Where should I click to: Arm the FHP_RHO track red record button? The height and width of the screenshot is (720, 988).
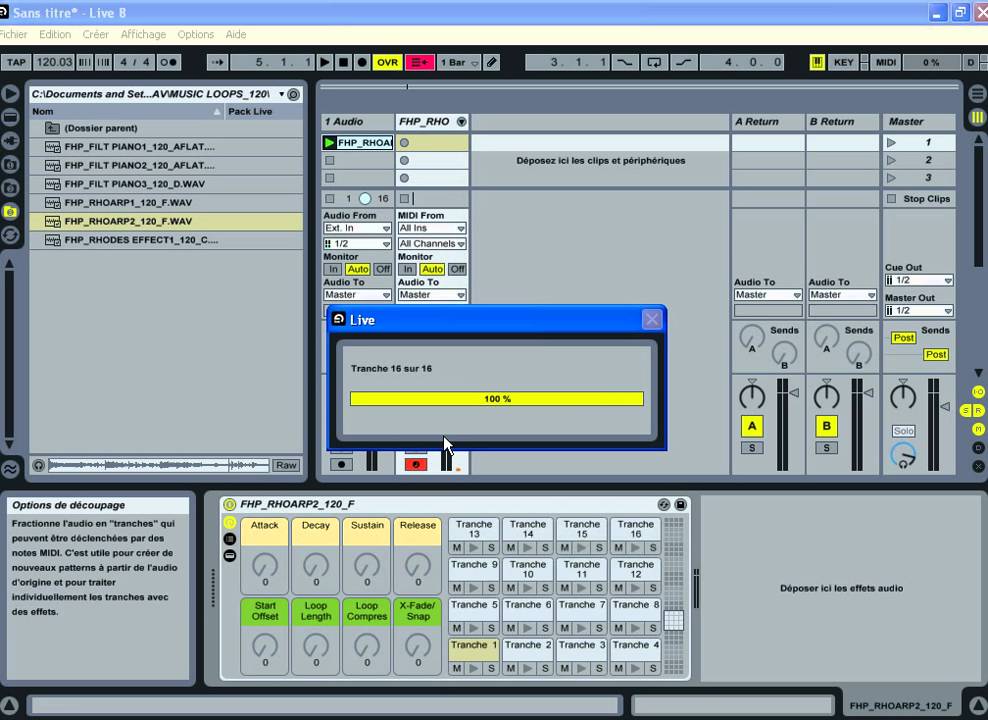pyautogui.click(x=416, y=465)
